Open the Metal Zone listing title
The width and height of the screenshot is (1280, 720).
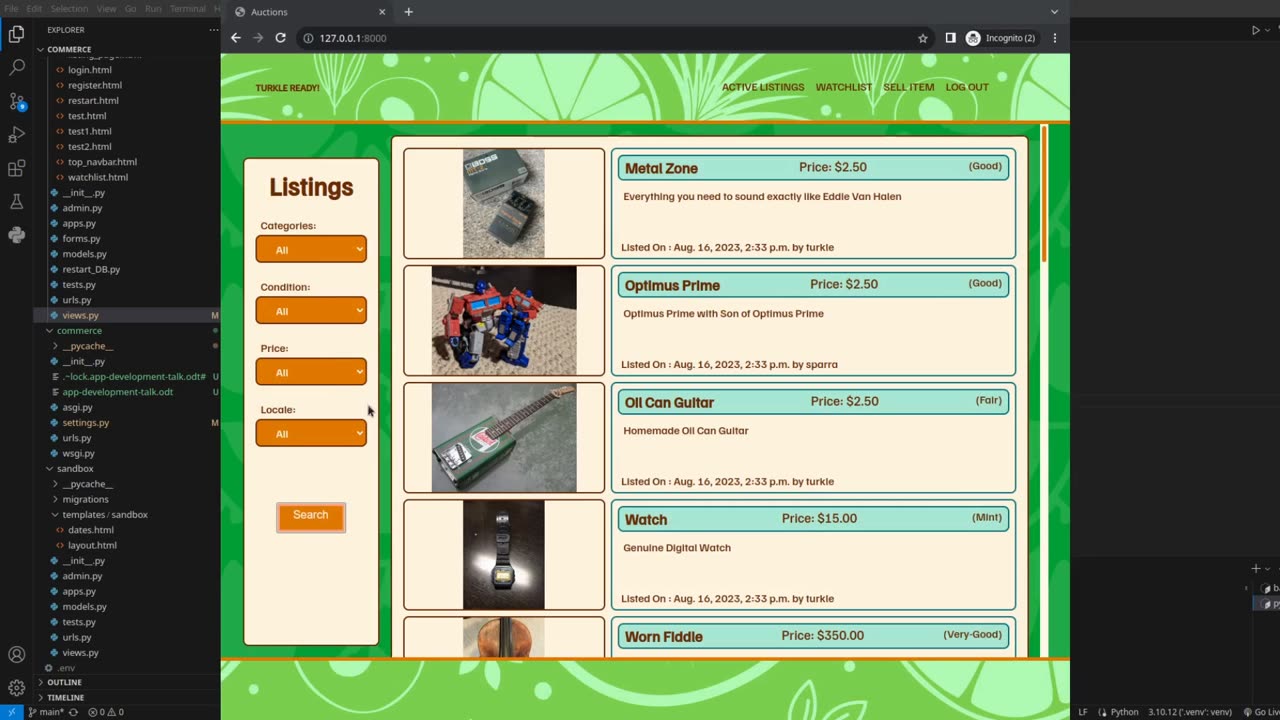point(661,168)
